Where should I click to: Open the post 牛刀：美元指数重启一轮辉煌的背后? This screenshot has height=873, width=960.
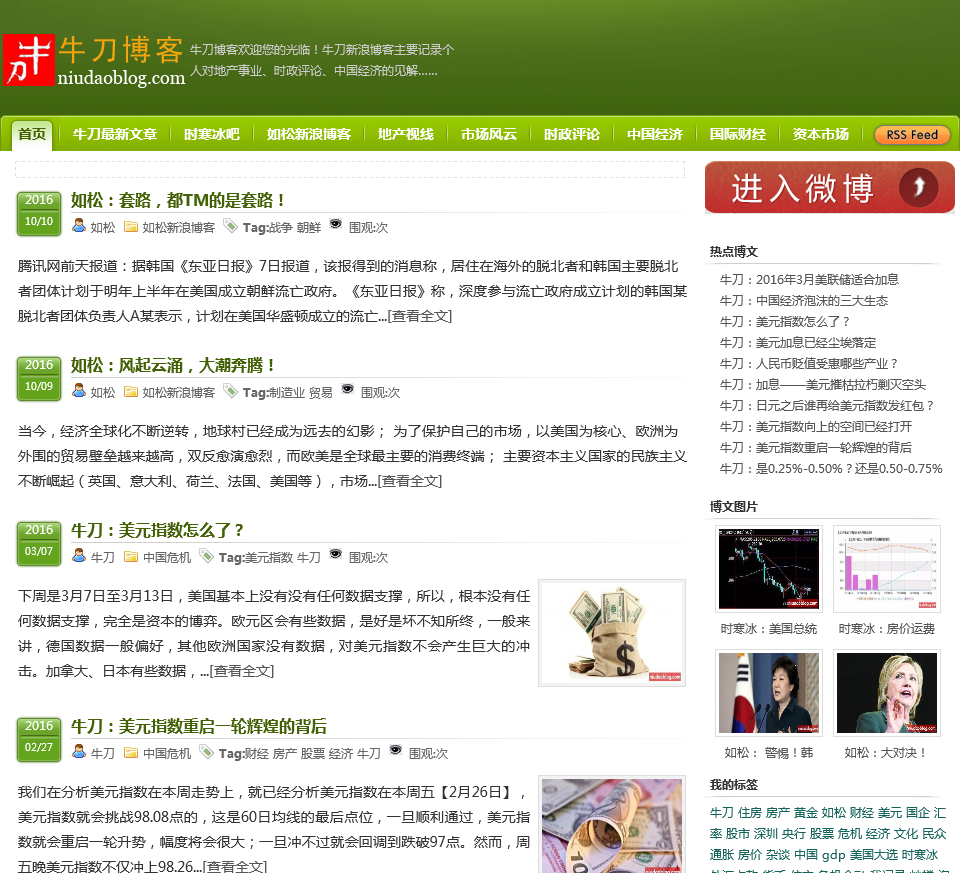coord(199,726)
